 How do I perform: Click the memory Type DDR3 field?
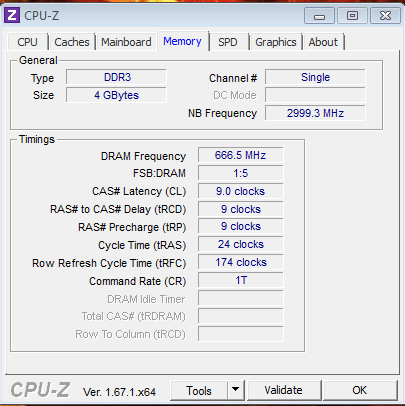click(116, 77)
